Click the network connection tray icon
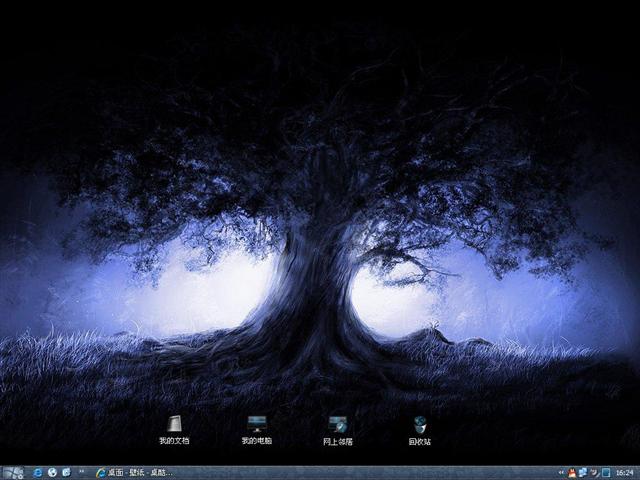 [x=583, y=472]
